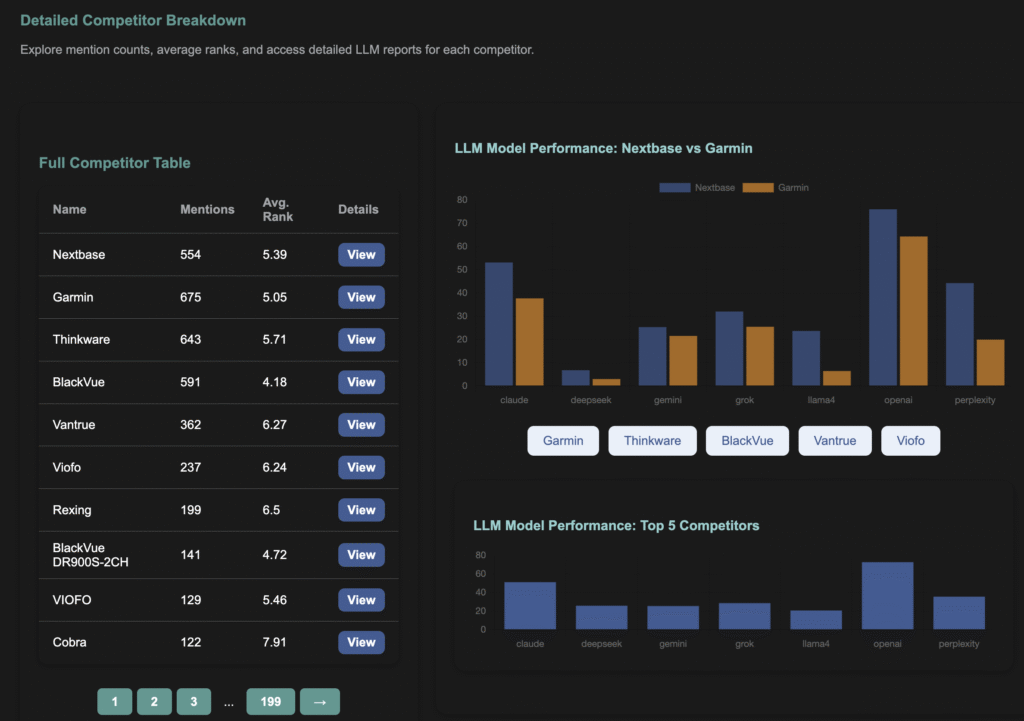1024x721 pixels.
Task: Compare against Garmin using the chart button
Action: tap(563, 441)
